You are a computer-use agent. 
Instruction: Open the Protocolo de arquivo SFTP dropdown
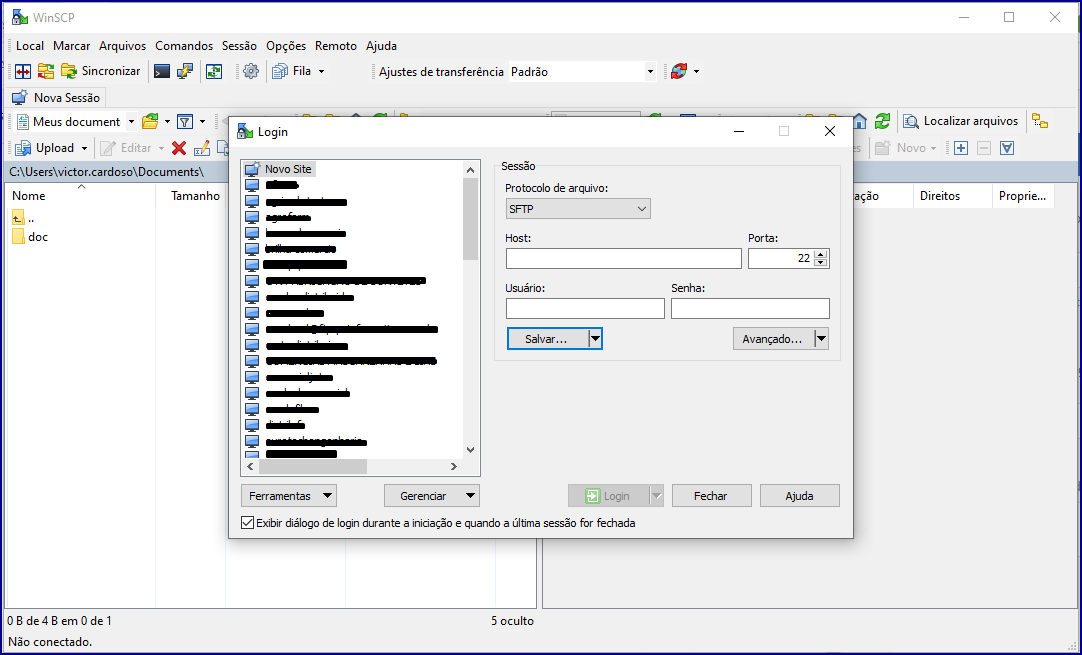tap(578, 208)
